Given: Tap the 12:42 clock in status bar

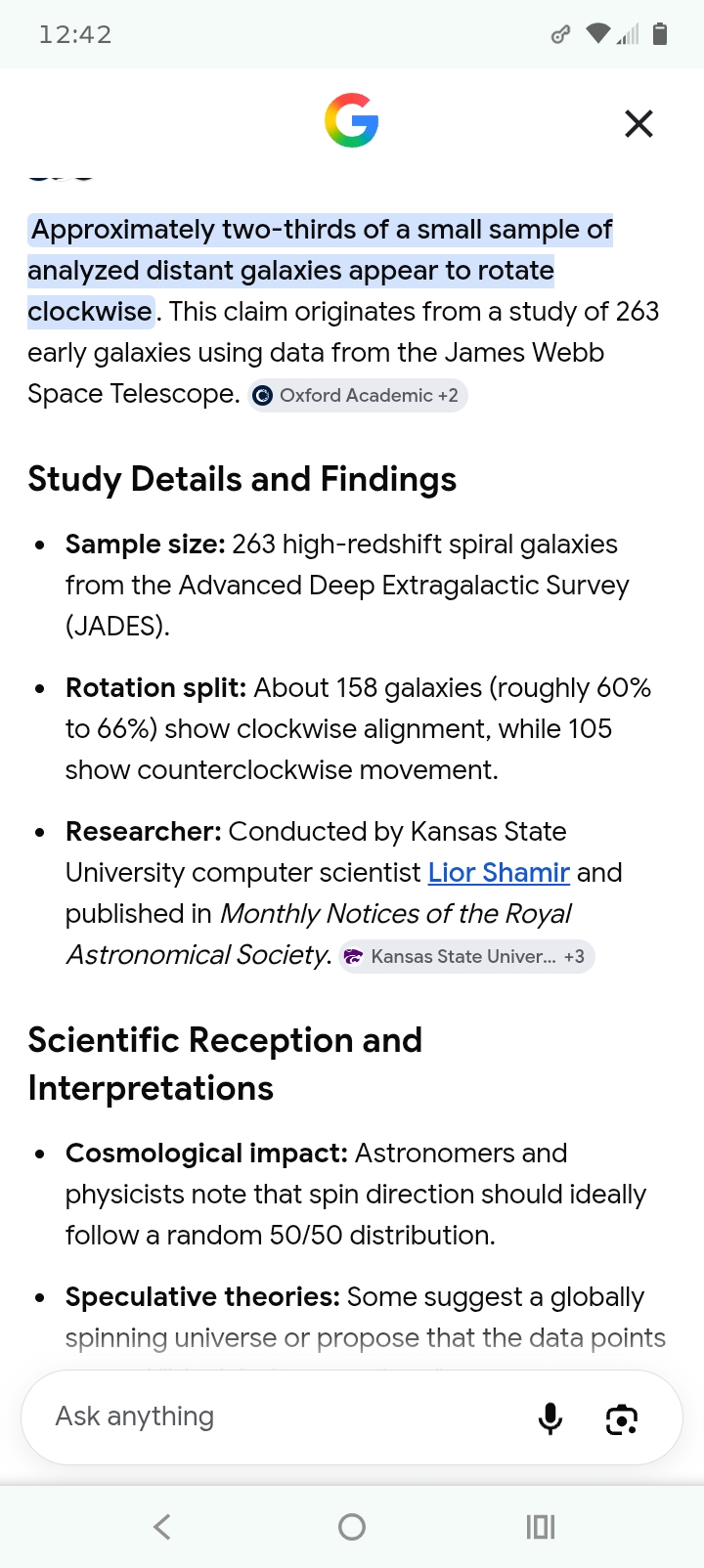Looking at the screenshot, I should coord(75,35).
